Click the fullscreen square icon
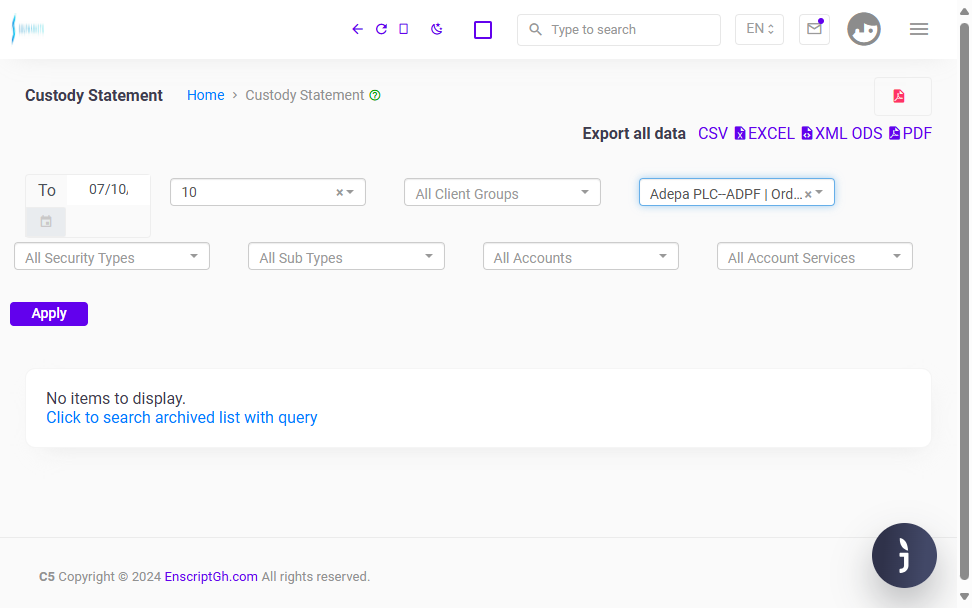The image size is (972, 608). point(483,30)
